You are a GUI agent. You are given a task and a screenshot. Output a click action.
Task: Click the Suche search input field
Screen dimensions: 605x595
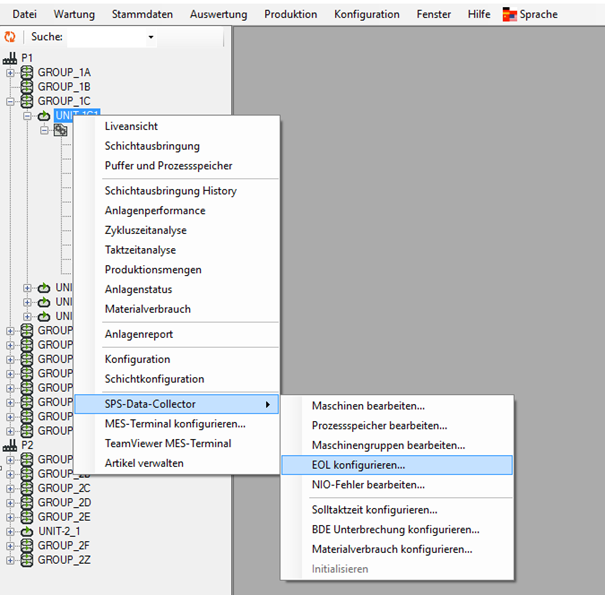pos(104,37)
